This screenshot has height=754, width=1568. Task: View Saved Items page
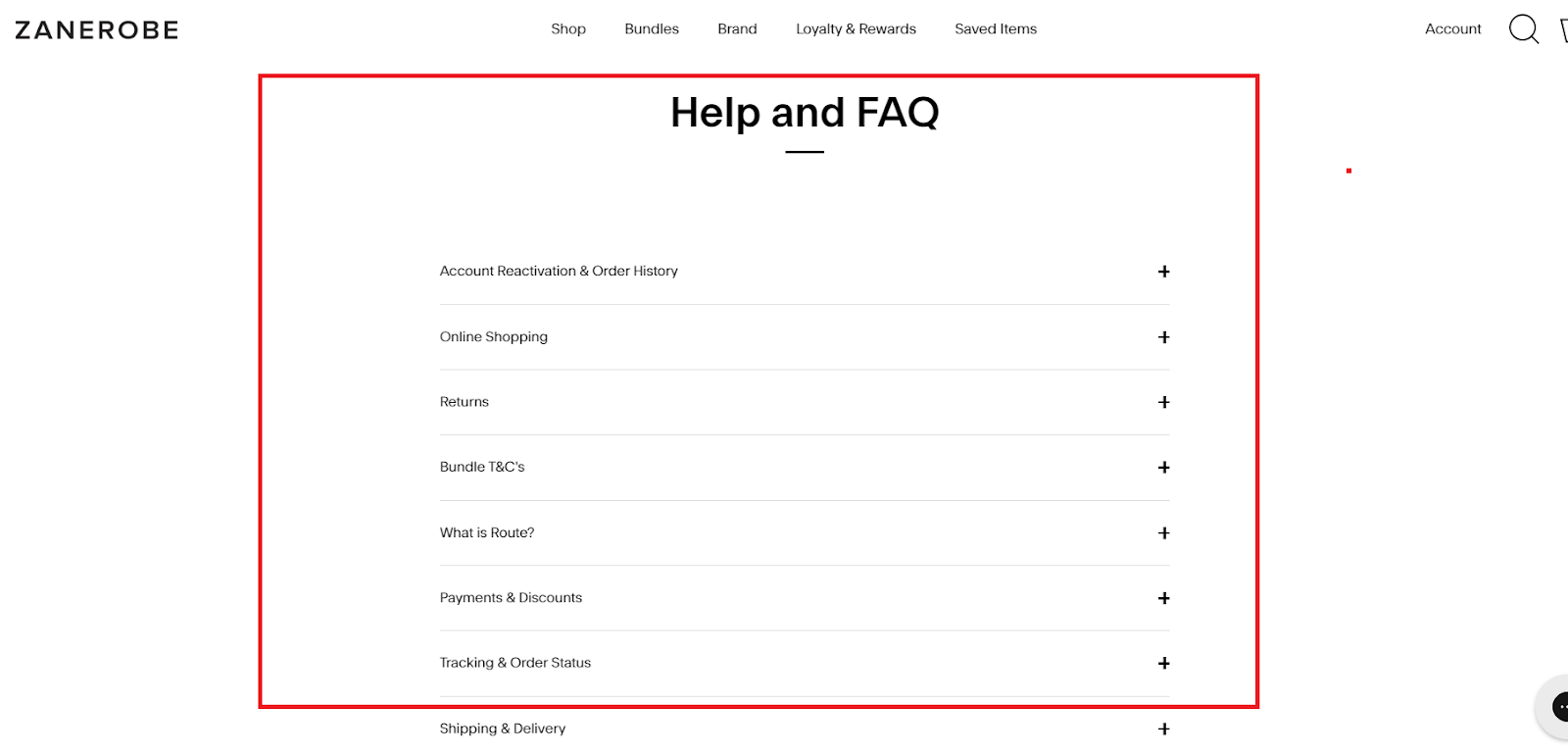(x=996, y=29)
